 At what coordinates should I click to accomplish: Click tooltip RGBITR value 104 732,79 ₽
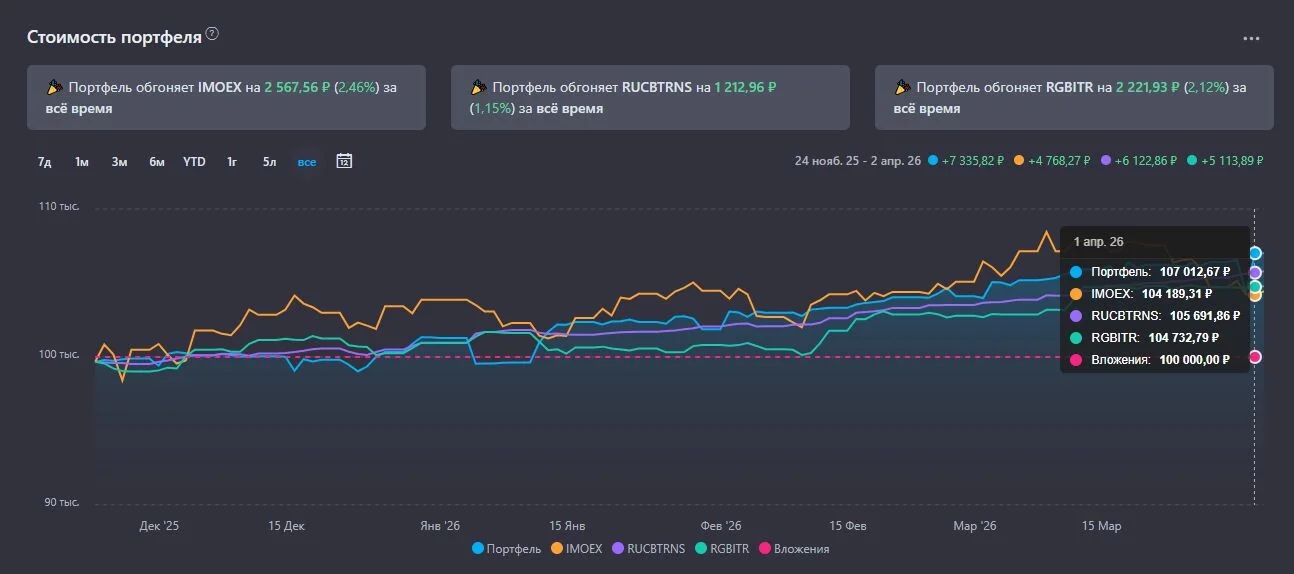coord(1182,338)
